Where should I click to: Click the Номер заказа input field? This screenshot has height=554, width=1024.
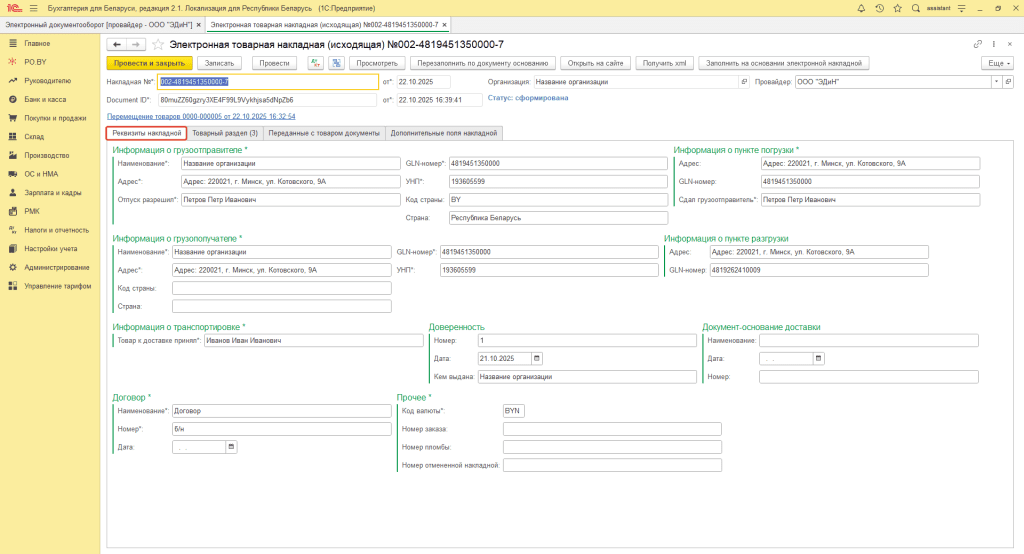click(611, 429)
